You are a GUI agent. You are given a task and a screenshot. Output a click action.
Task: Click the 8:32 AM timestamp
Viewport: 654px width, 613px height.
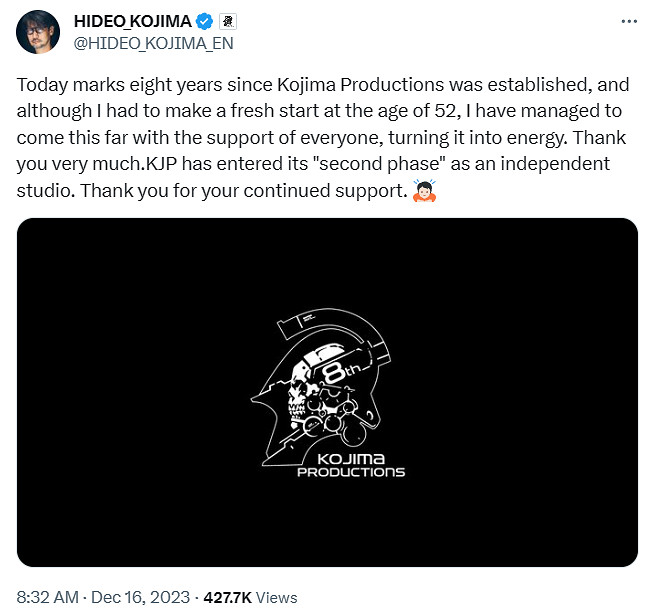point(46,597)
